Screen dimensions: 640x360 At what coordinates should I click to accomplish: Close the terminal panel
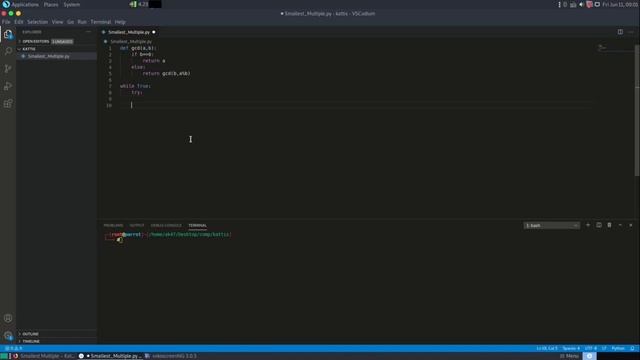pyautogui.click(x=631, y=225)
